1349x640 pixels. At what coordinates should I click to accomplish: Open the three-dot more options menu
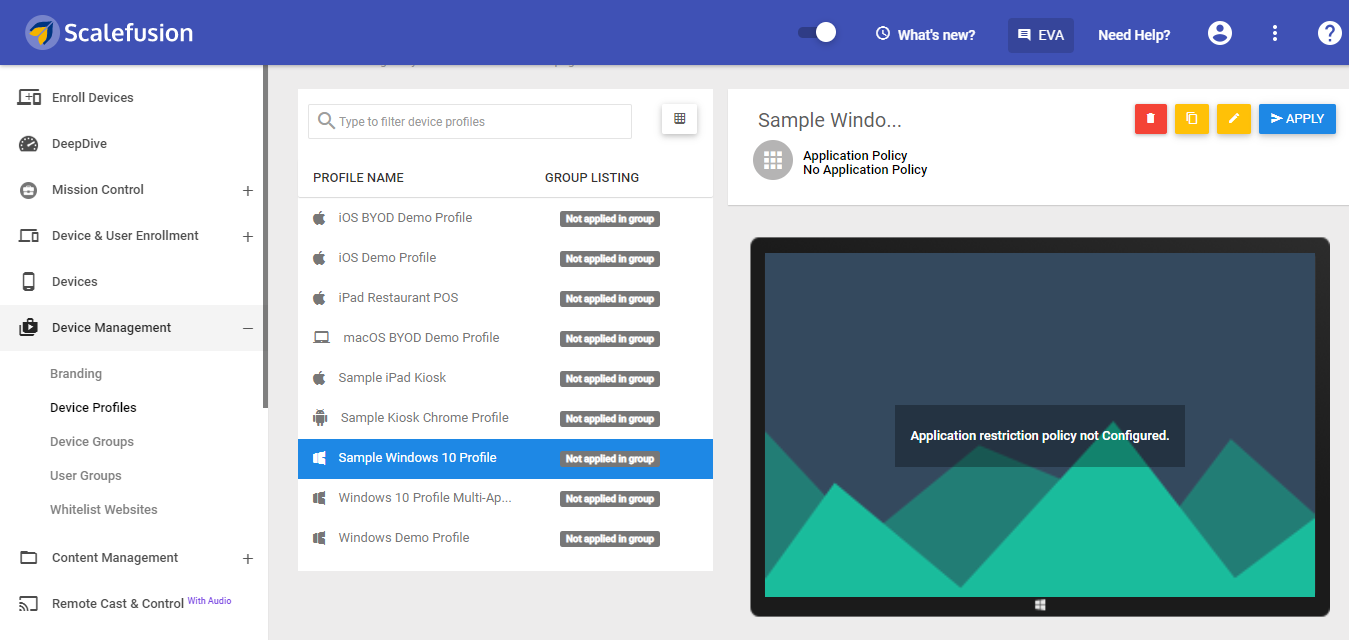(1275, 33)
